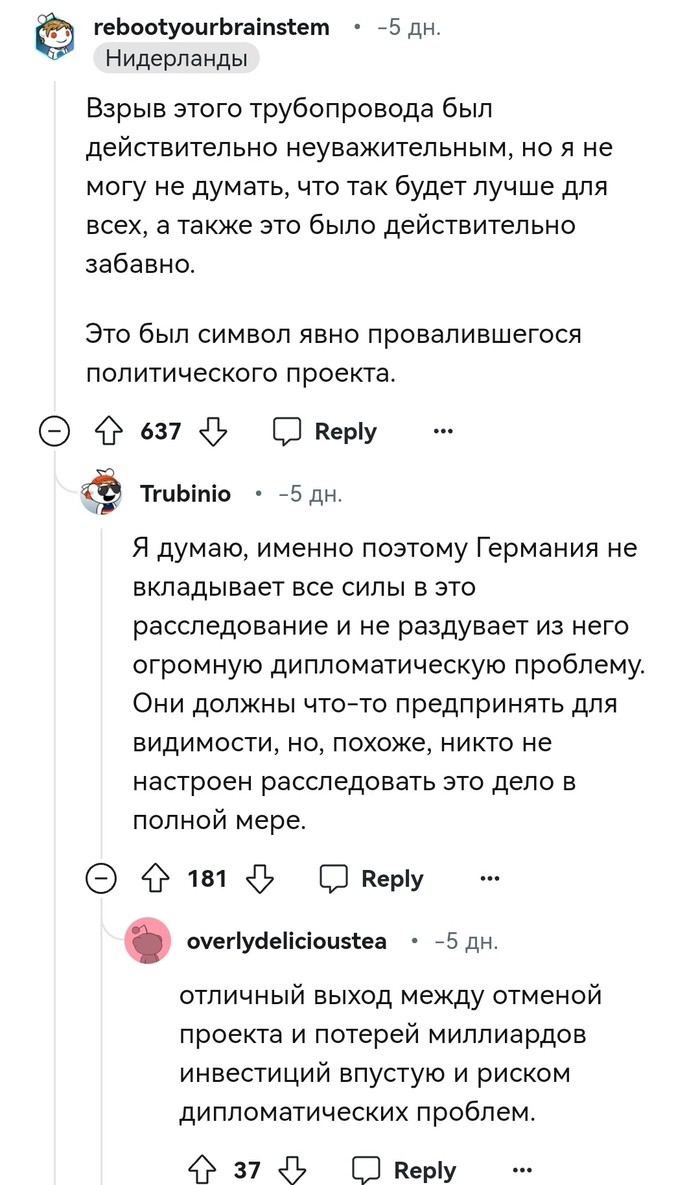The image size is (700, 1185).
Task: Show more options on overlydelicioustea's comment
Action: click(x=521, y=1170)
